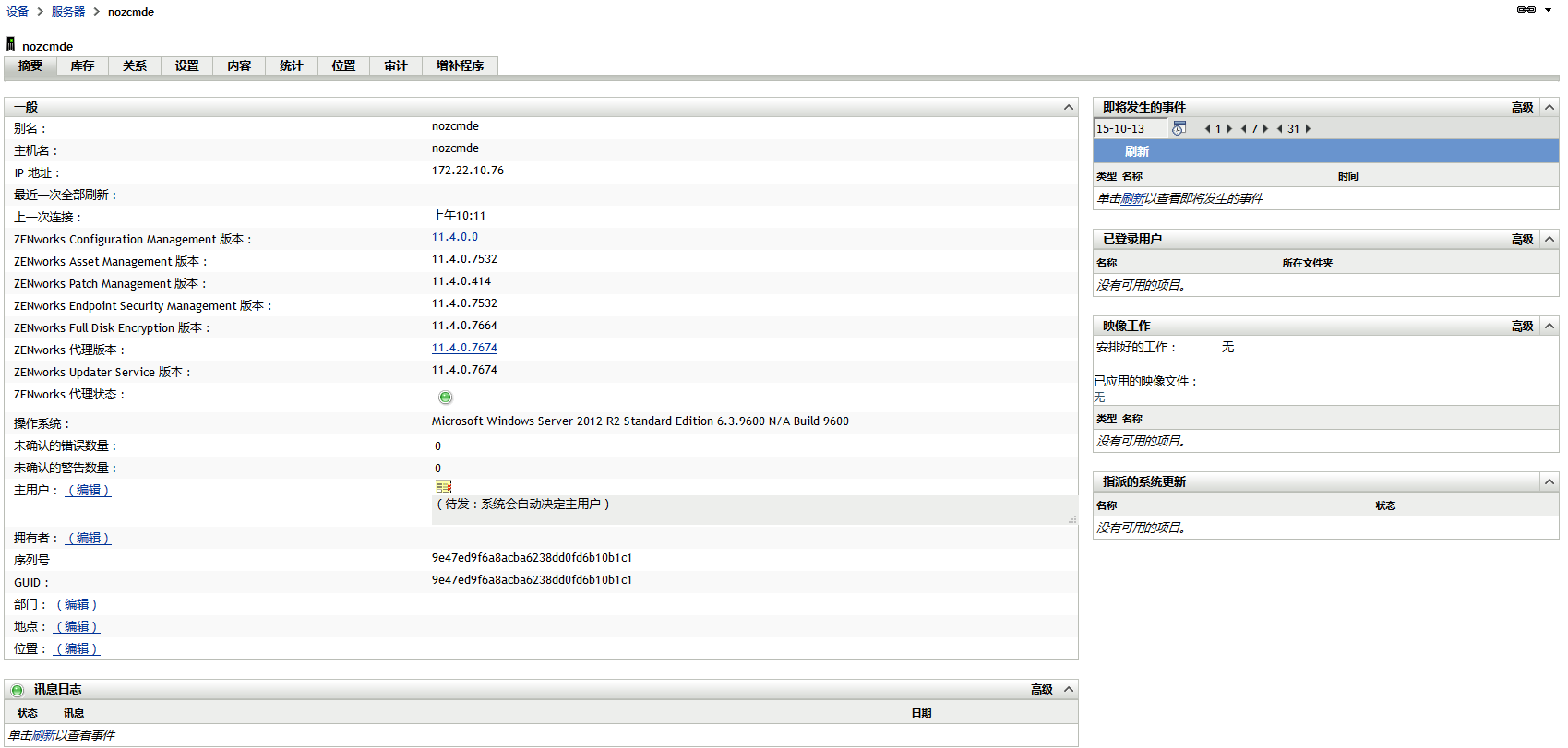Edit the 地点 field
The image size is (1568, 748).
click(x=77, y=626)
